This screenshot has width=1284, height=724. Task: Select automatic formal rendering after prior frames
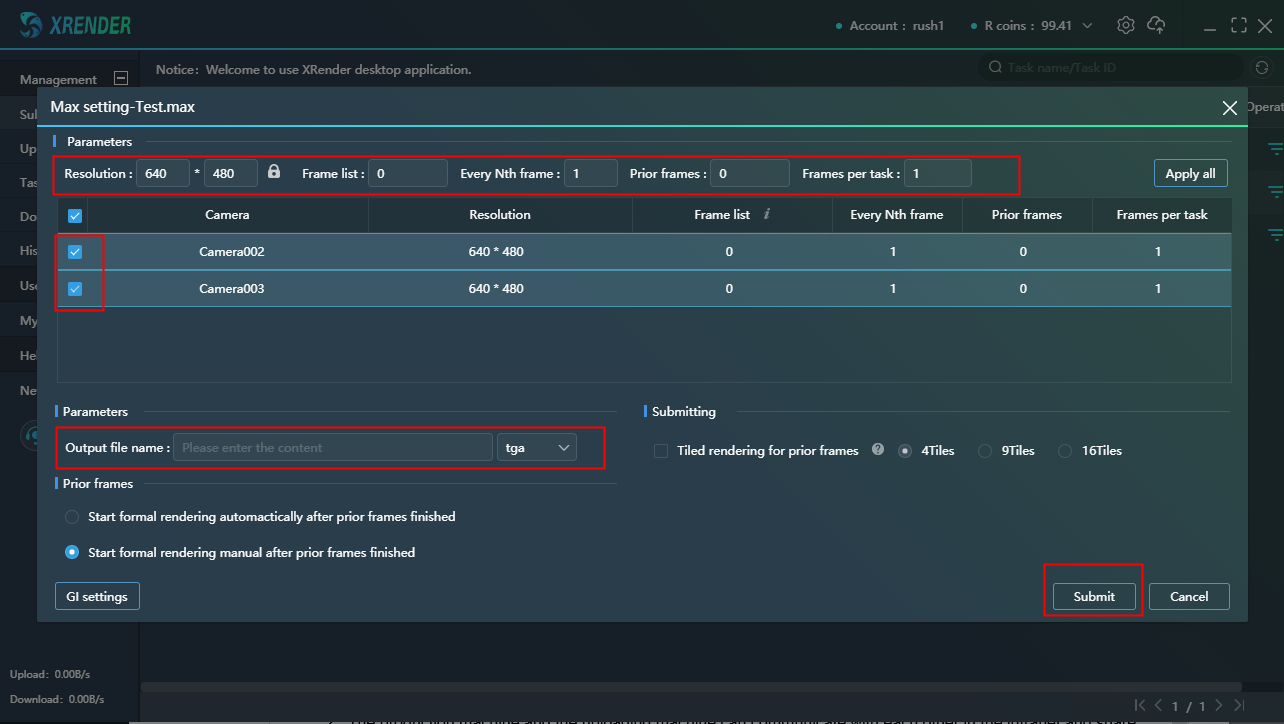72,517
